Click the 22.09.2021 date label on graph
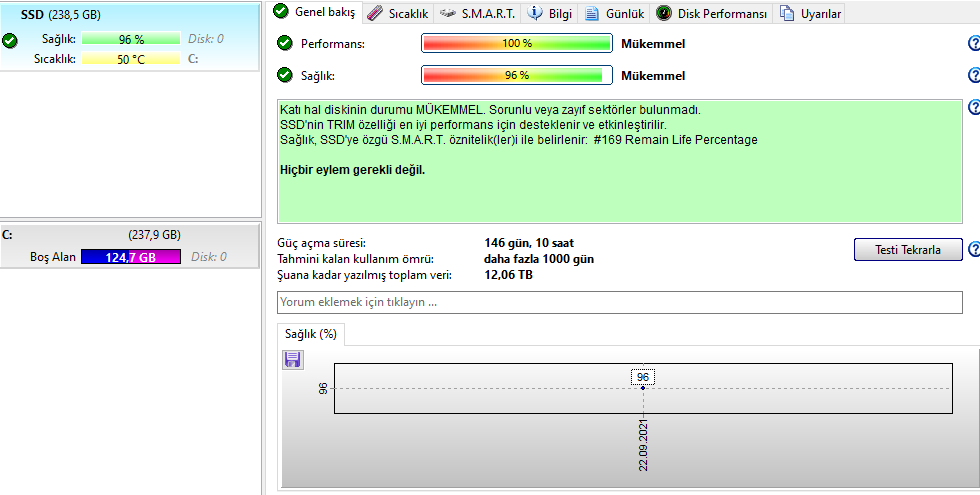 pos(643,446)
